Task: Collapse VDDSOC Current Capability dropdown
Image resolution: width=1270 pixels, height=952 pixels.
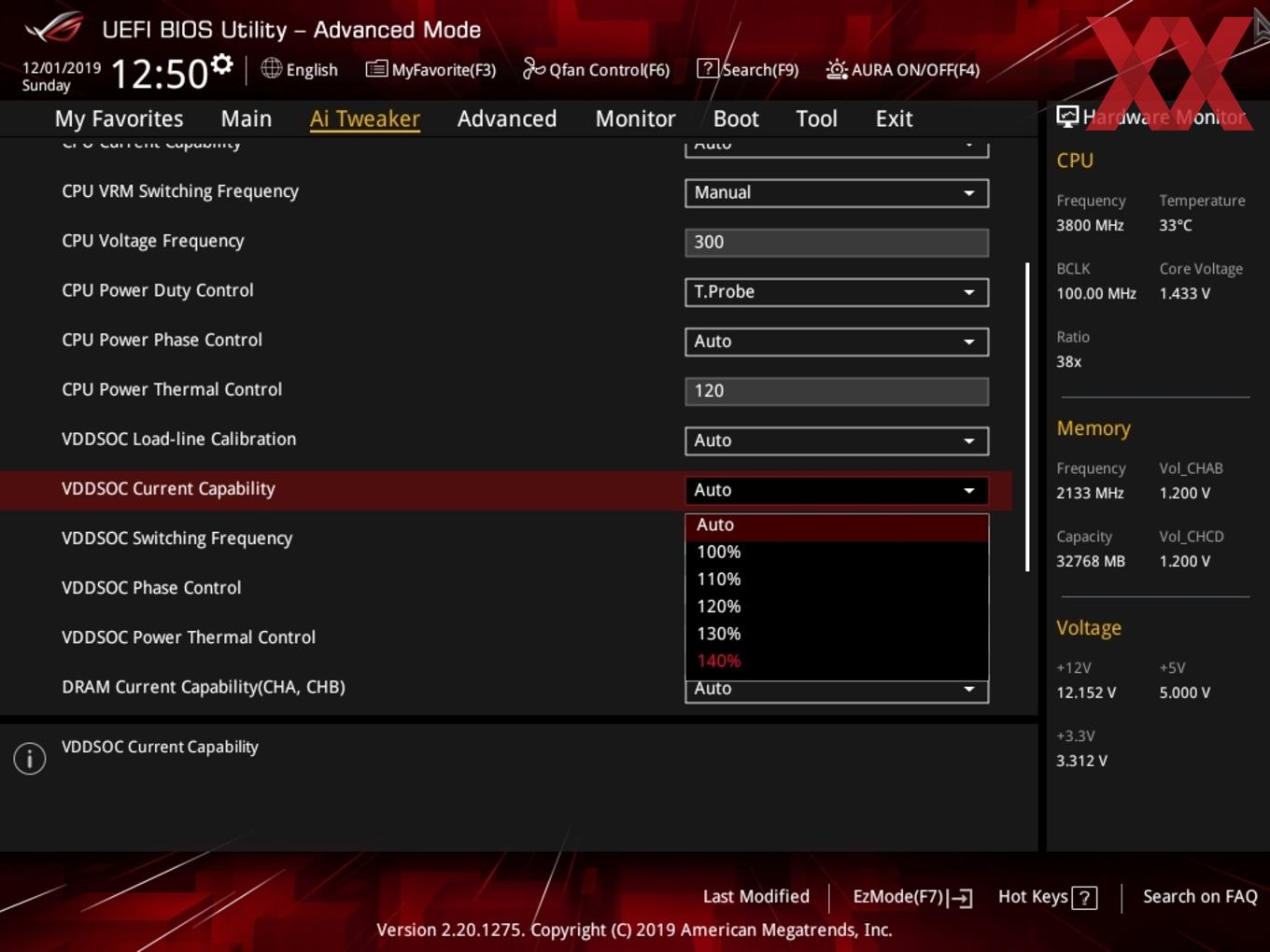Action: (837, 489)
